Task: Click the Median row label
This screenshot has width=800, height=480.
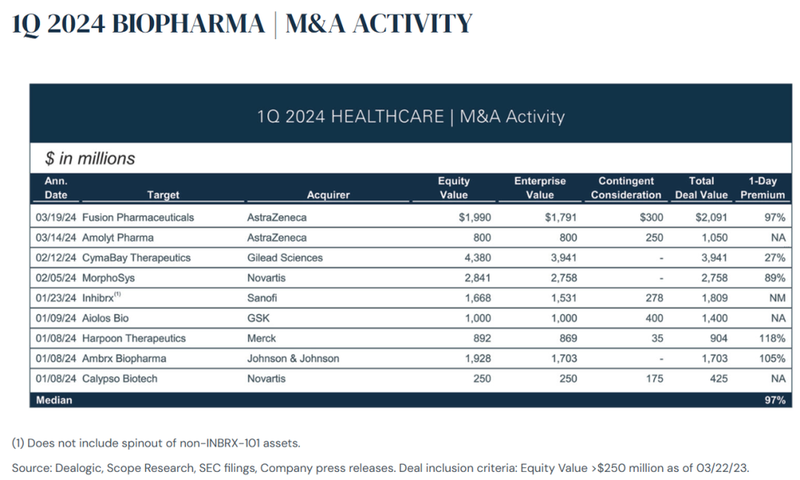Action: point(55,399)
